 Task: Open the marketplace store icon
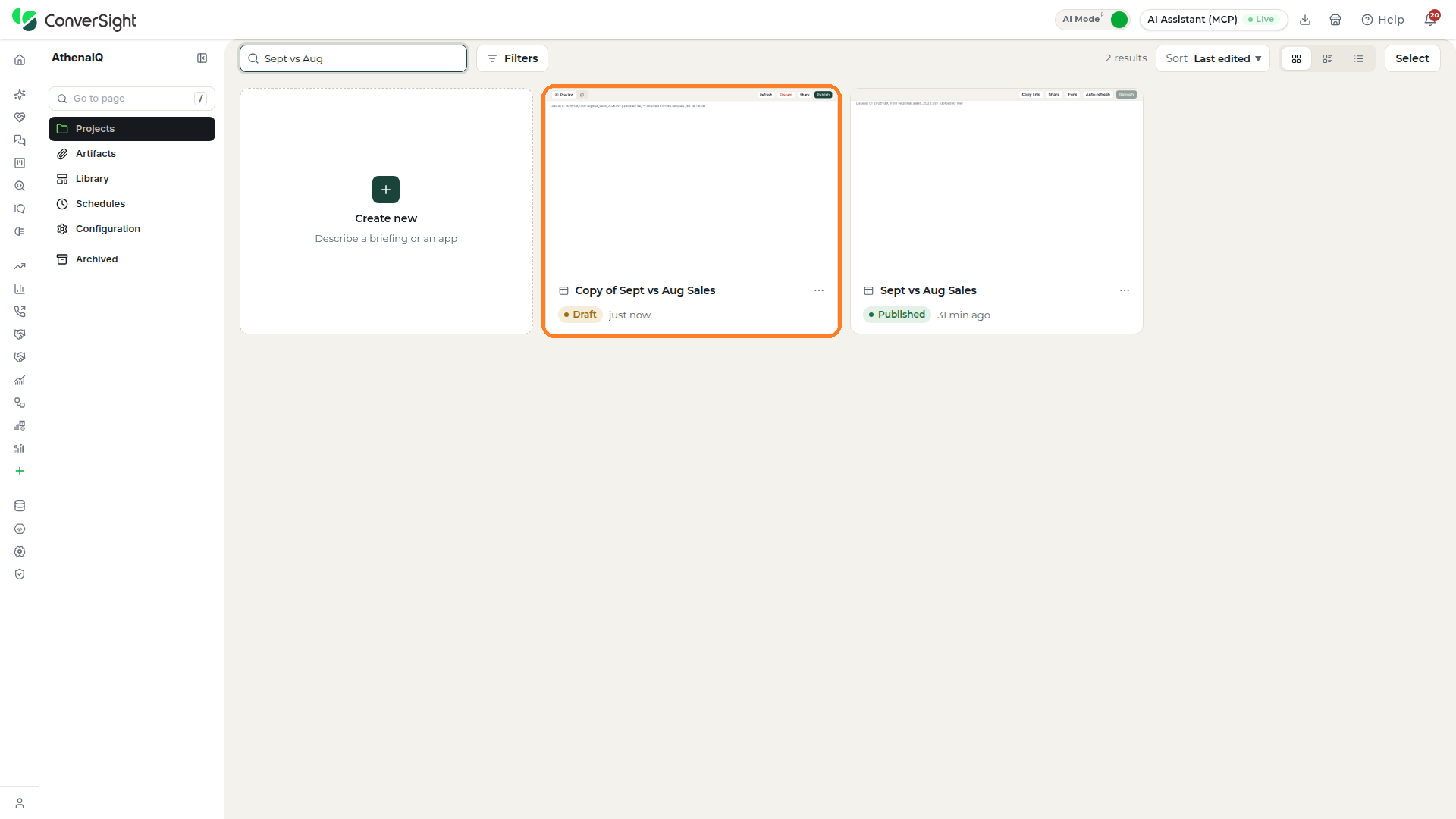click(x=1335, y=20)
